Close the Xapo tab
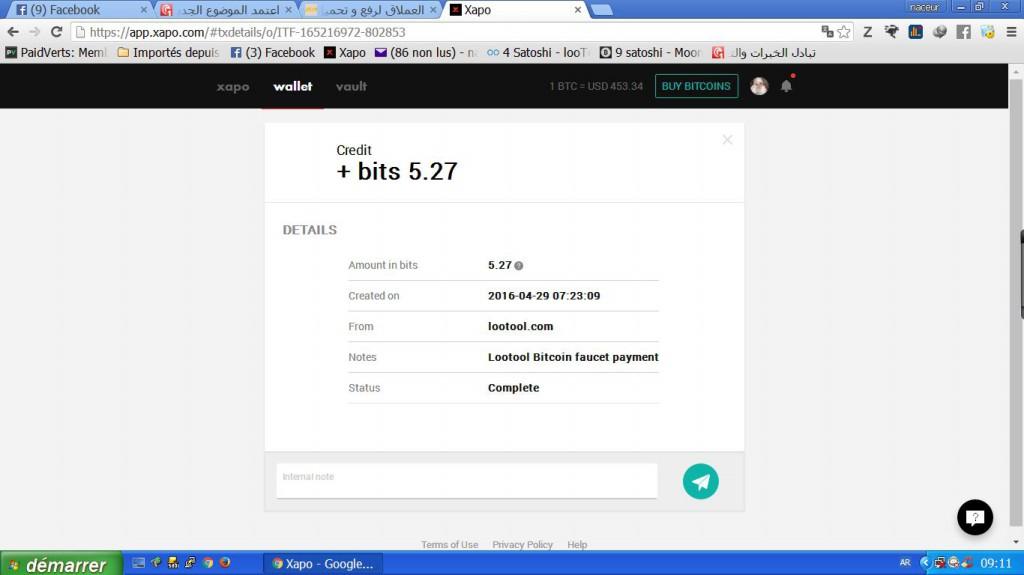 [x=577, y=10]
